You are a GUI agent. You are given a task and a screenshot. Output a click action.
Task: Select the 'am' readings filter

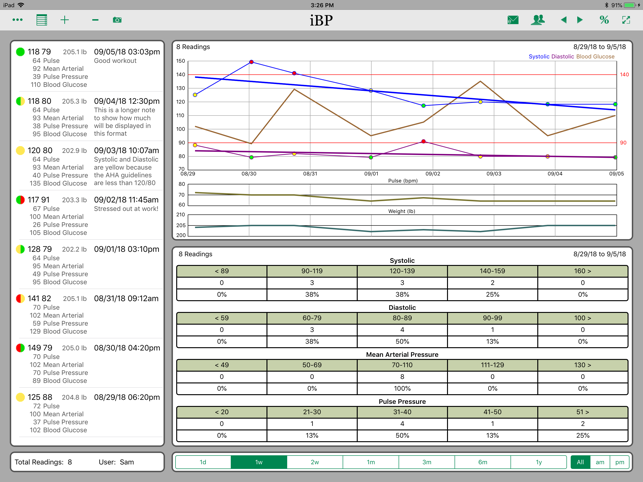600,462
